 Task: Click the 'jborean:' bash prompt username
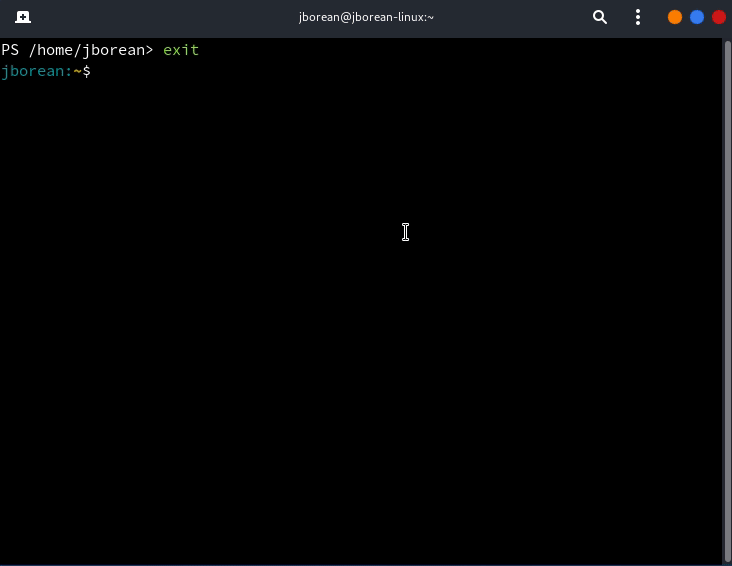(x=36, y=71)
